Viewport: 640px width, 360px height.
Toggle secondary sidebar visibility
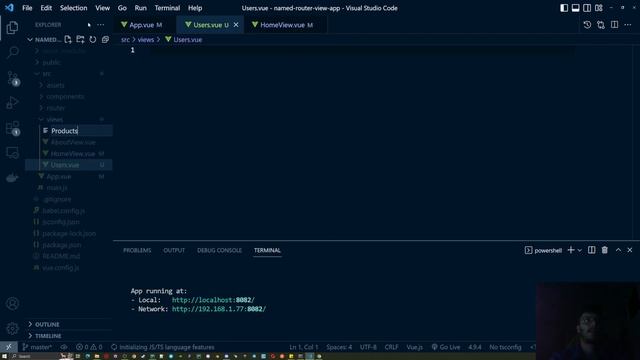tap(587, 8)
